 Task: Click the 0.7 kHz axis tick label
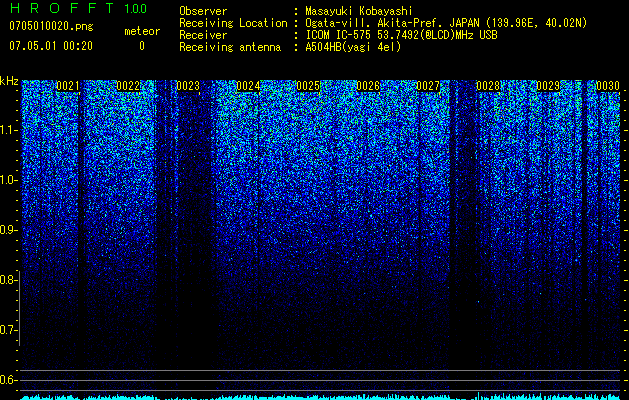click(9, 330)
